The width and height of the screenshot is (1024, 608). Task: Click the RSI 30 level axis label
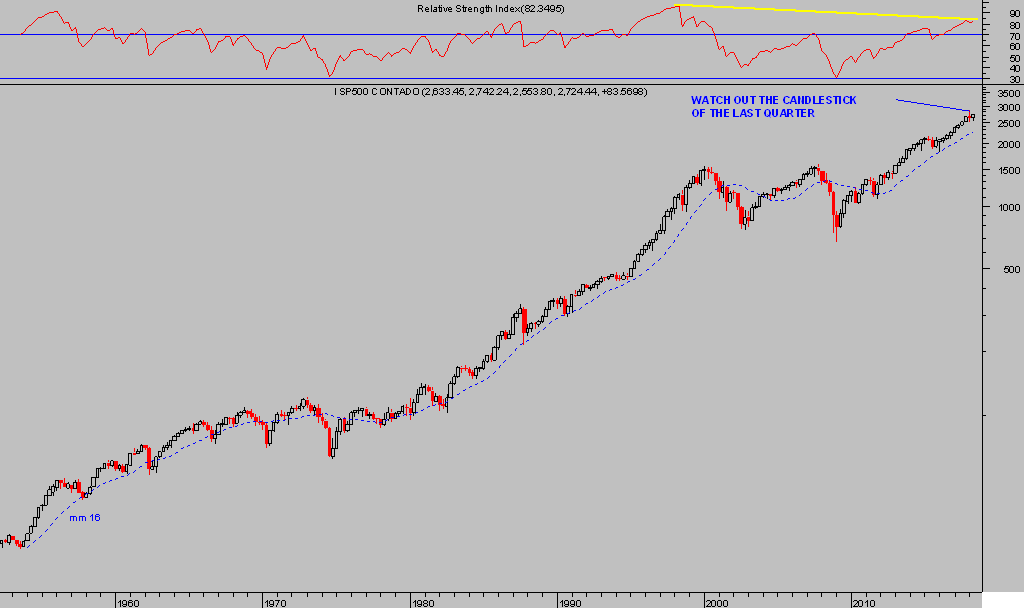tap(1014, 79)
